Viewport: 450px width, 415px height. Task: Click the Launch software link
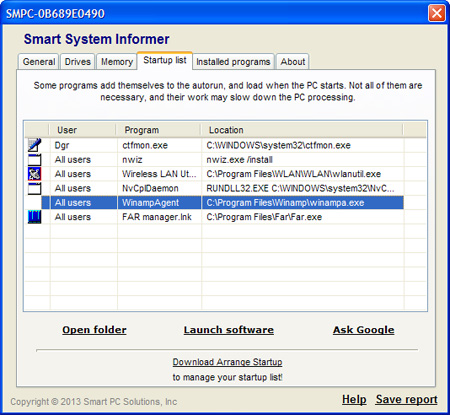[x=229, y=330]
